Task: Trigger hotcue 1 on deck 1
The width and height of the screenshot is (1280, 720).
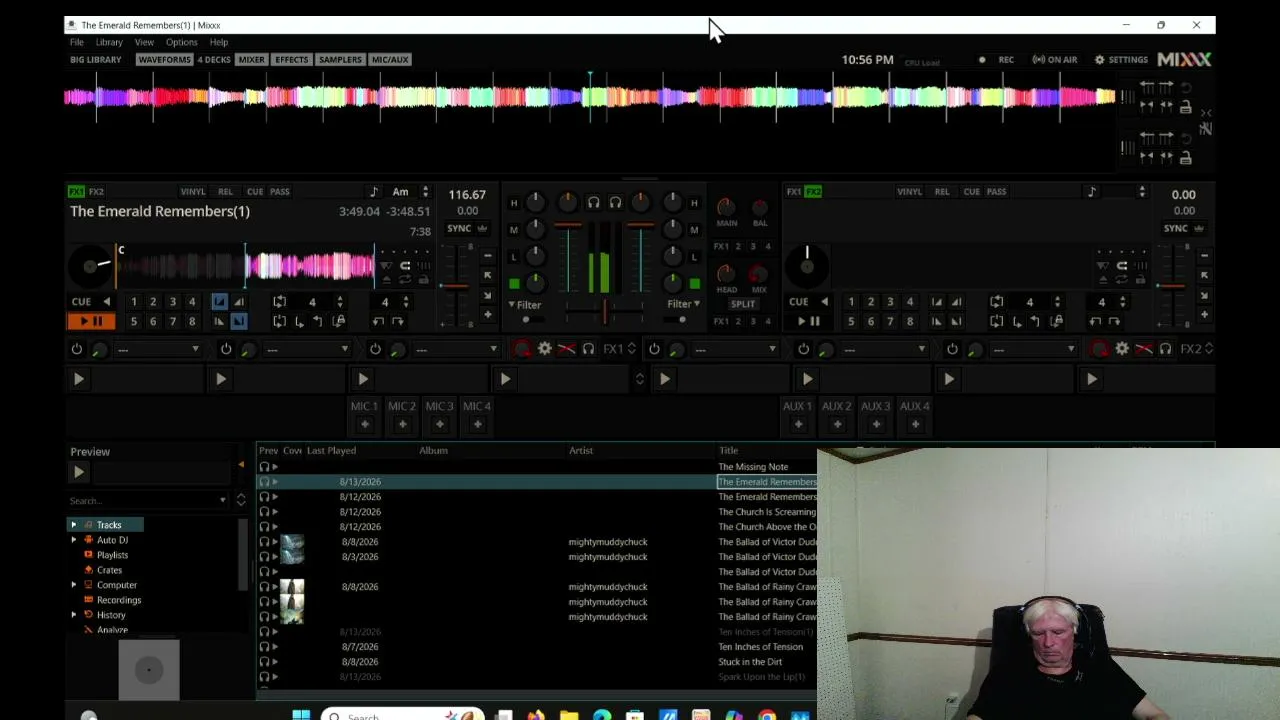Action: [133, 301]
